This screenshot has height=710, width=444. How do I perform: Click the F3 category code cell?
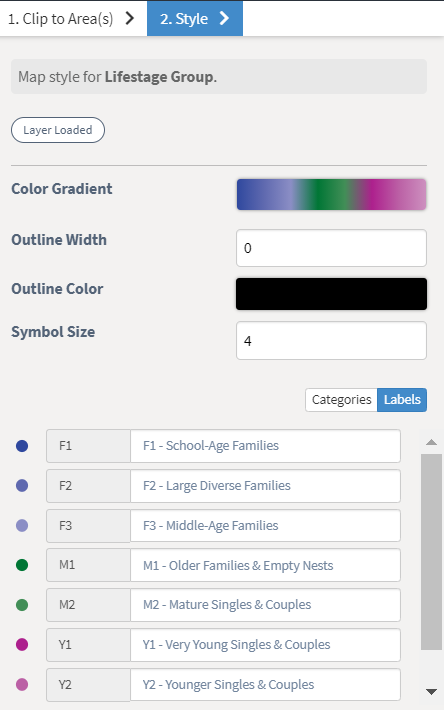88,526
